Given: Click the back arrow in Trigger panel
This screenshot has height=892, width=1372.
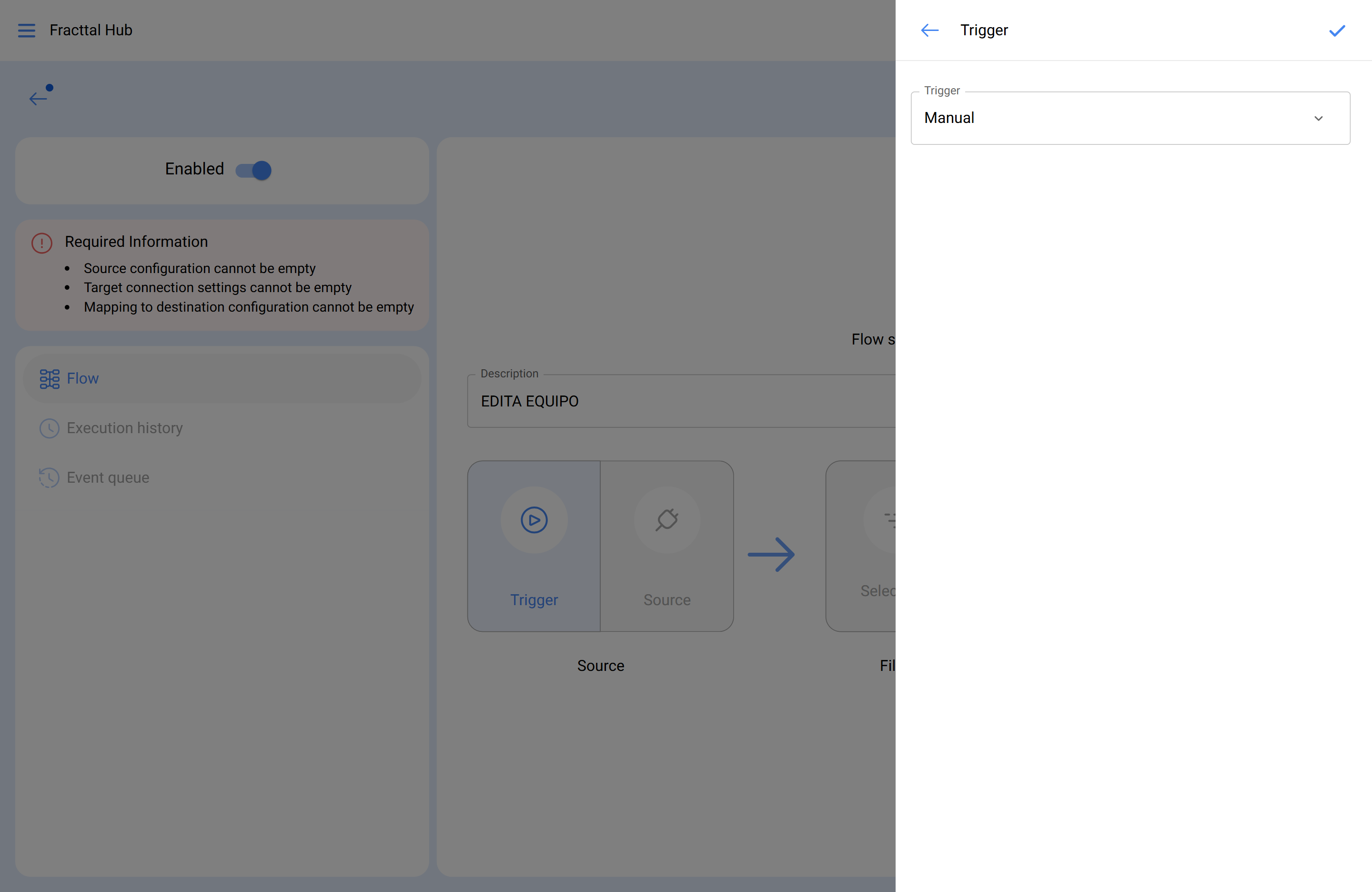Looking at the screenshot, I should point(929,30).
